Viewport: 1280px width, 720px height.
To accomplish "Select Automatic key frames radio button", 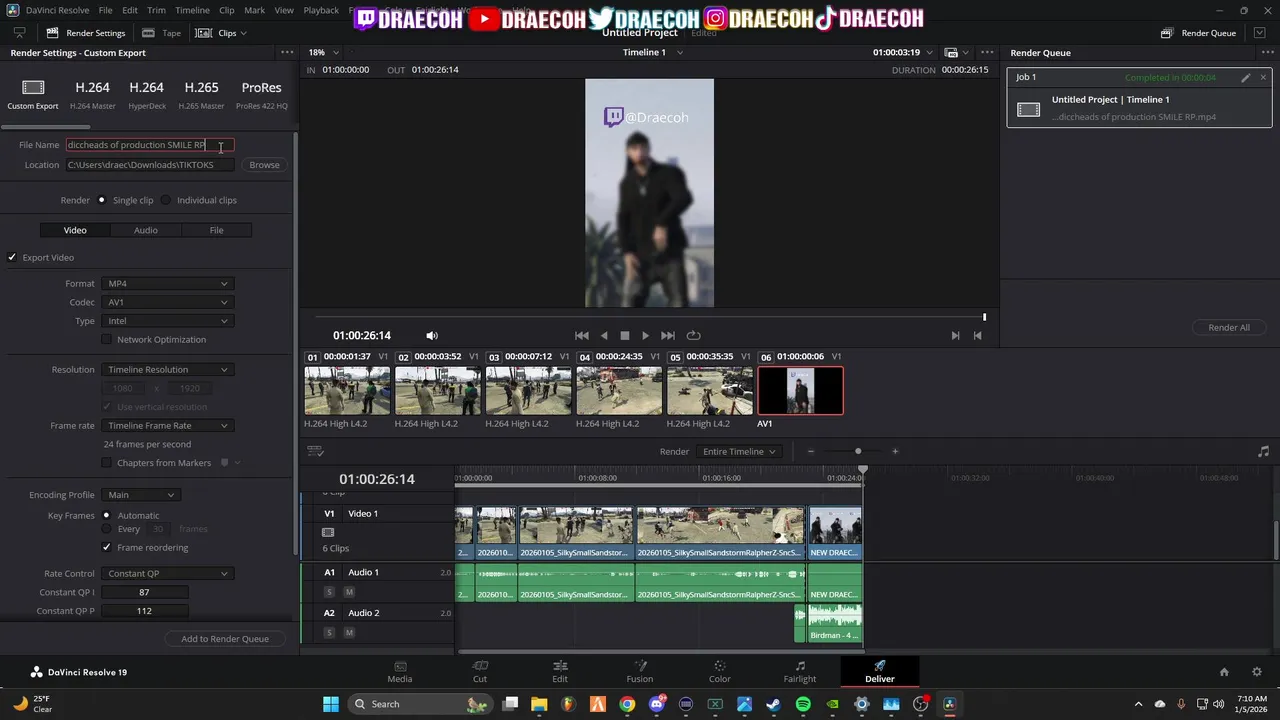I will coord(106,515).
